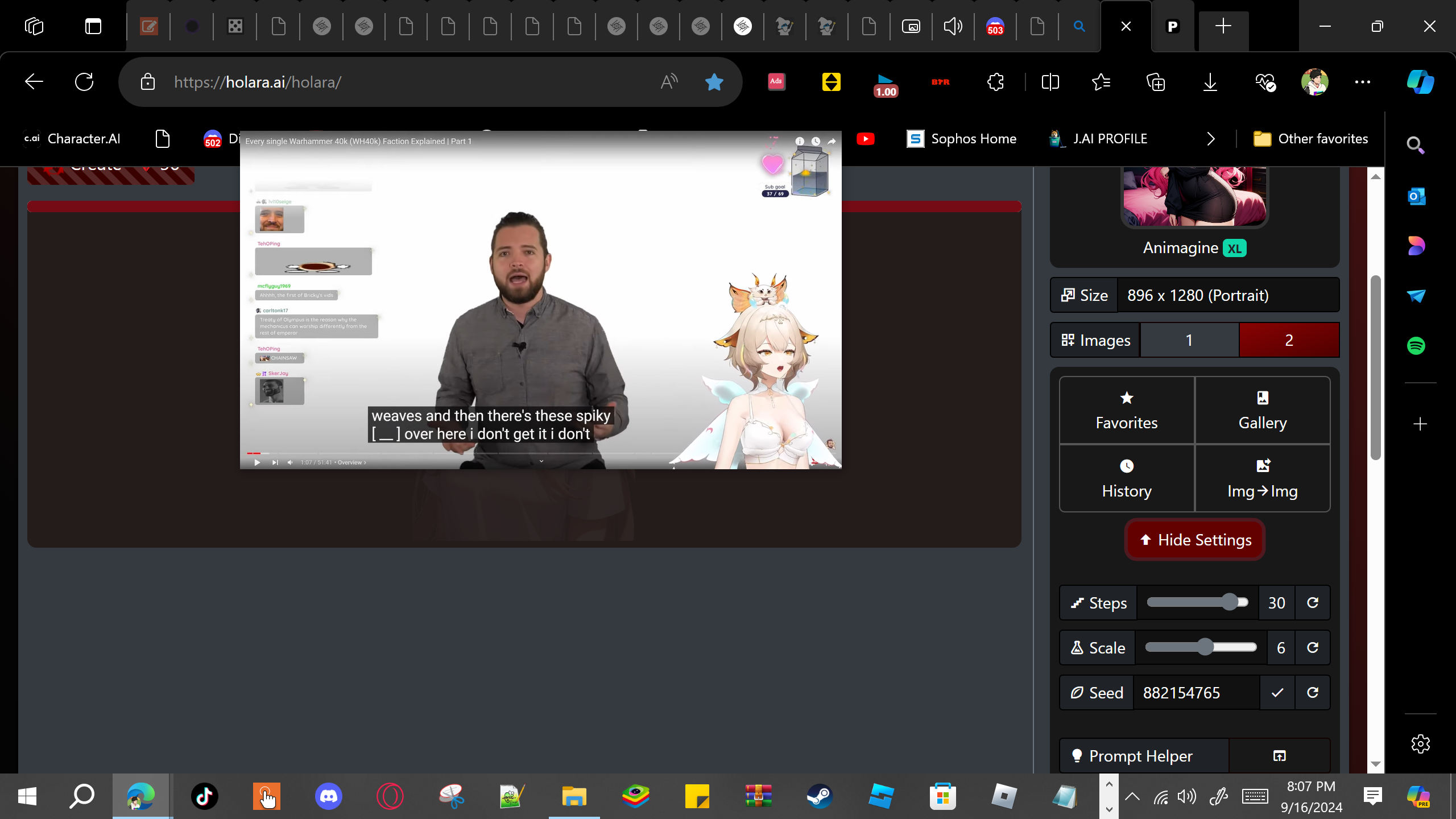1456x819 pixels.
Task: Collapse settings with Hide Settings button
Action: pos(1194,540)
